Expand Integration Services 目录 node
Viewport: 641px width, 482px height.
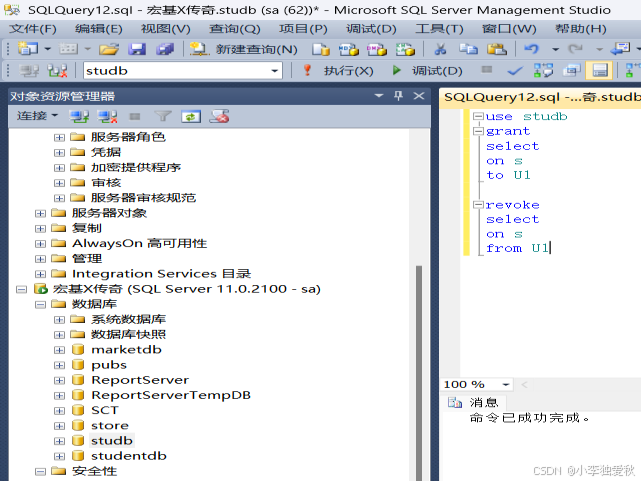pyautogui.click(x=40, y=274)
